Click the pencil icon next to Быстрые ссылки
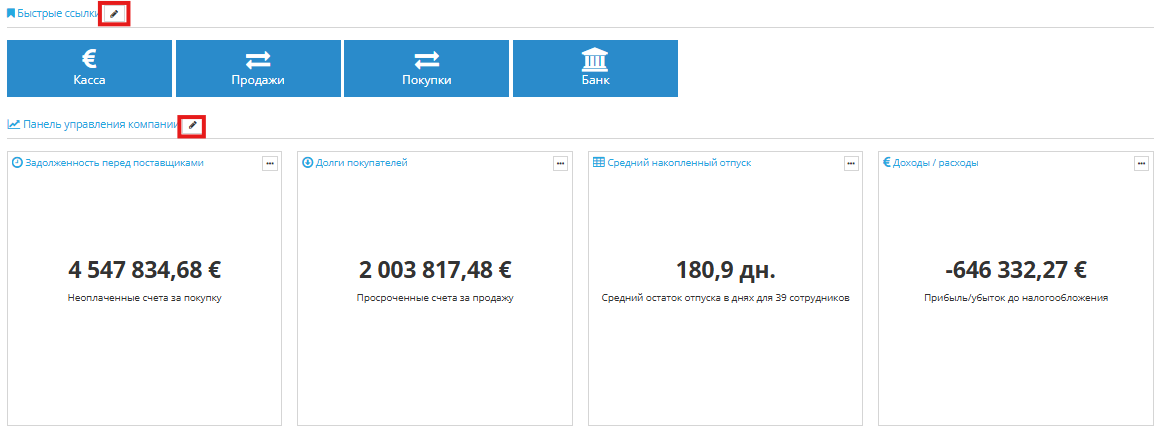 [x=114, y=14]
